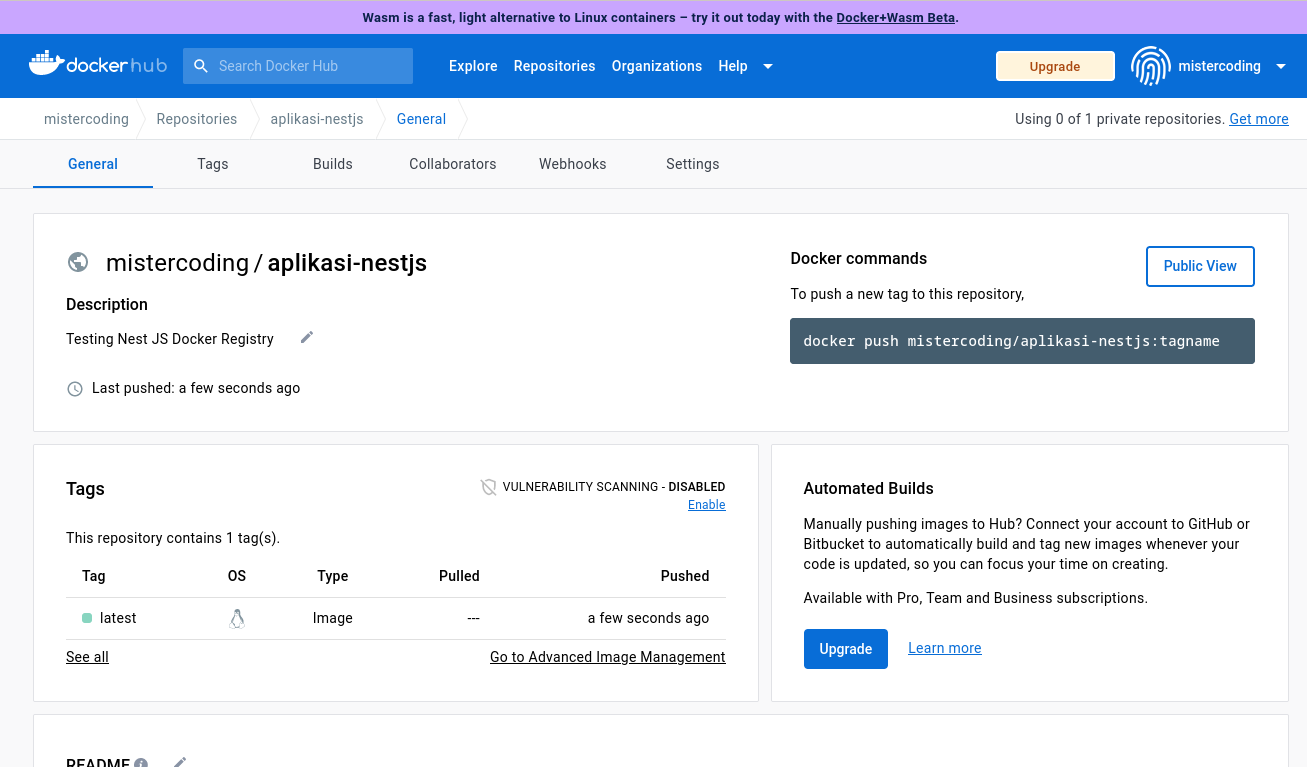Click the See all tags link
The image size is (1307, 767).
click(87, 657)
